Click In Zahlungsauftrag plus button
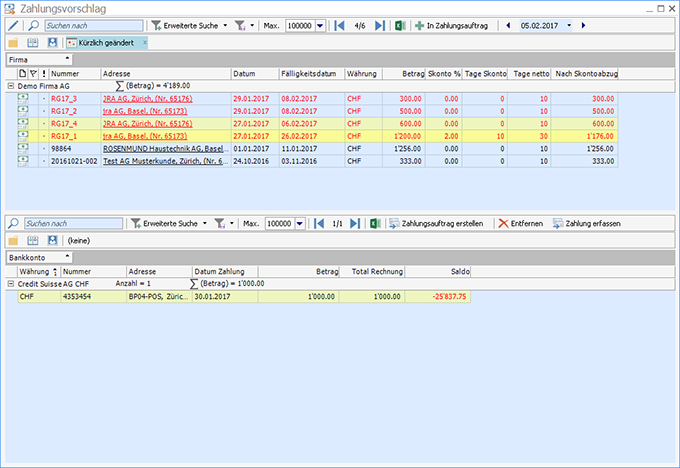The width and height of the screenshot is (680, 468). pos(451,26)
